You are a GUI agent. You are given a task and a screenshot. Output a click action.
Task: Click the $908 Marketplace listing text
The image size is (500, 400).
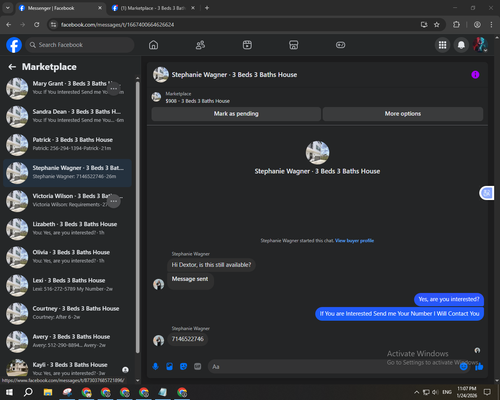pyautogui.click(x=198, y=101)
